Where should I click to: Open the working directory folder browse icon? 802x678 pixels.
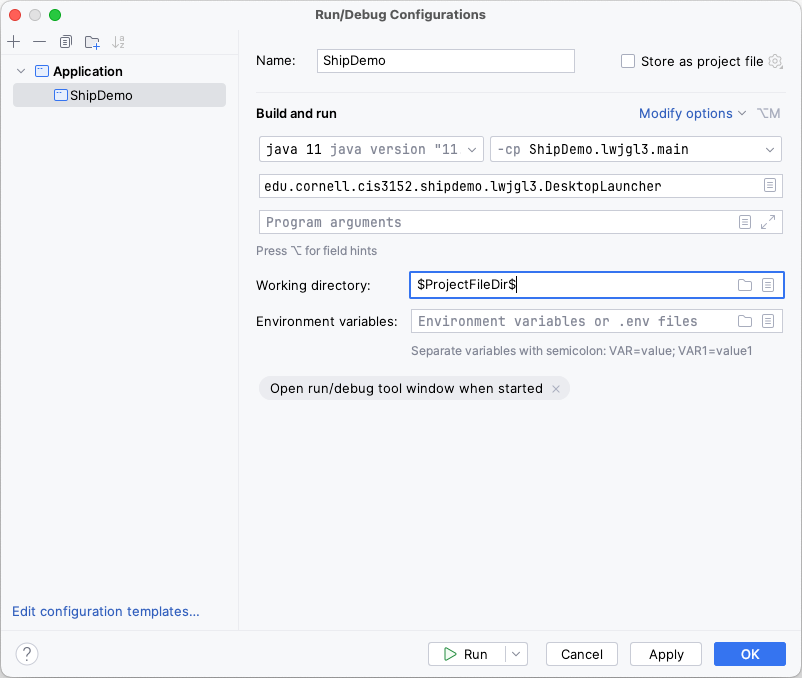[x=744, y=285]
